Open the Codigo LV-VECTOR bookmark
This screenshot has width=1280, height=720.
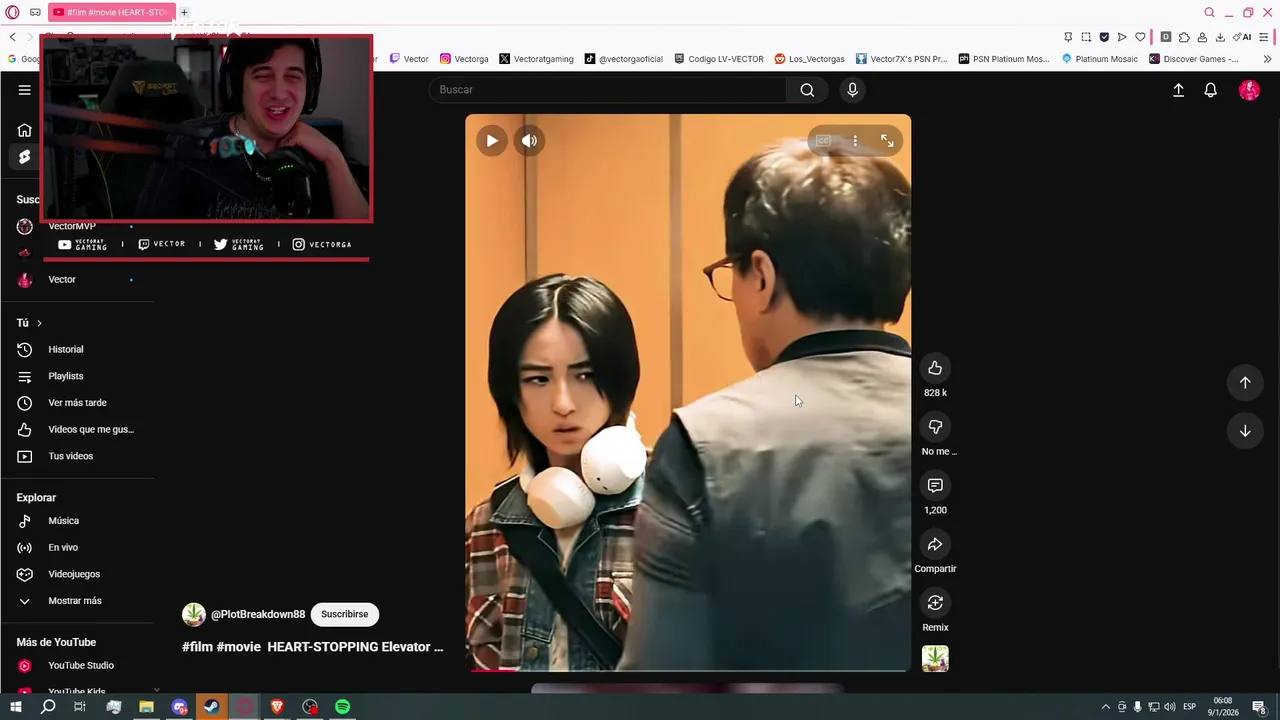pos(719,59)
